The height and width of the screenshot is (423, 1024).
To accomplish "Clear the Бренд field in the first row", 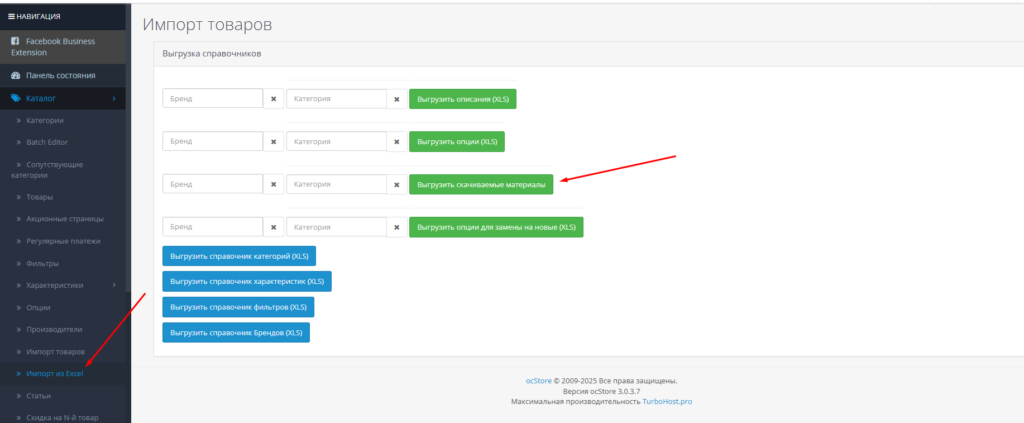I will click(274, 99).
